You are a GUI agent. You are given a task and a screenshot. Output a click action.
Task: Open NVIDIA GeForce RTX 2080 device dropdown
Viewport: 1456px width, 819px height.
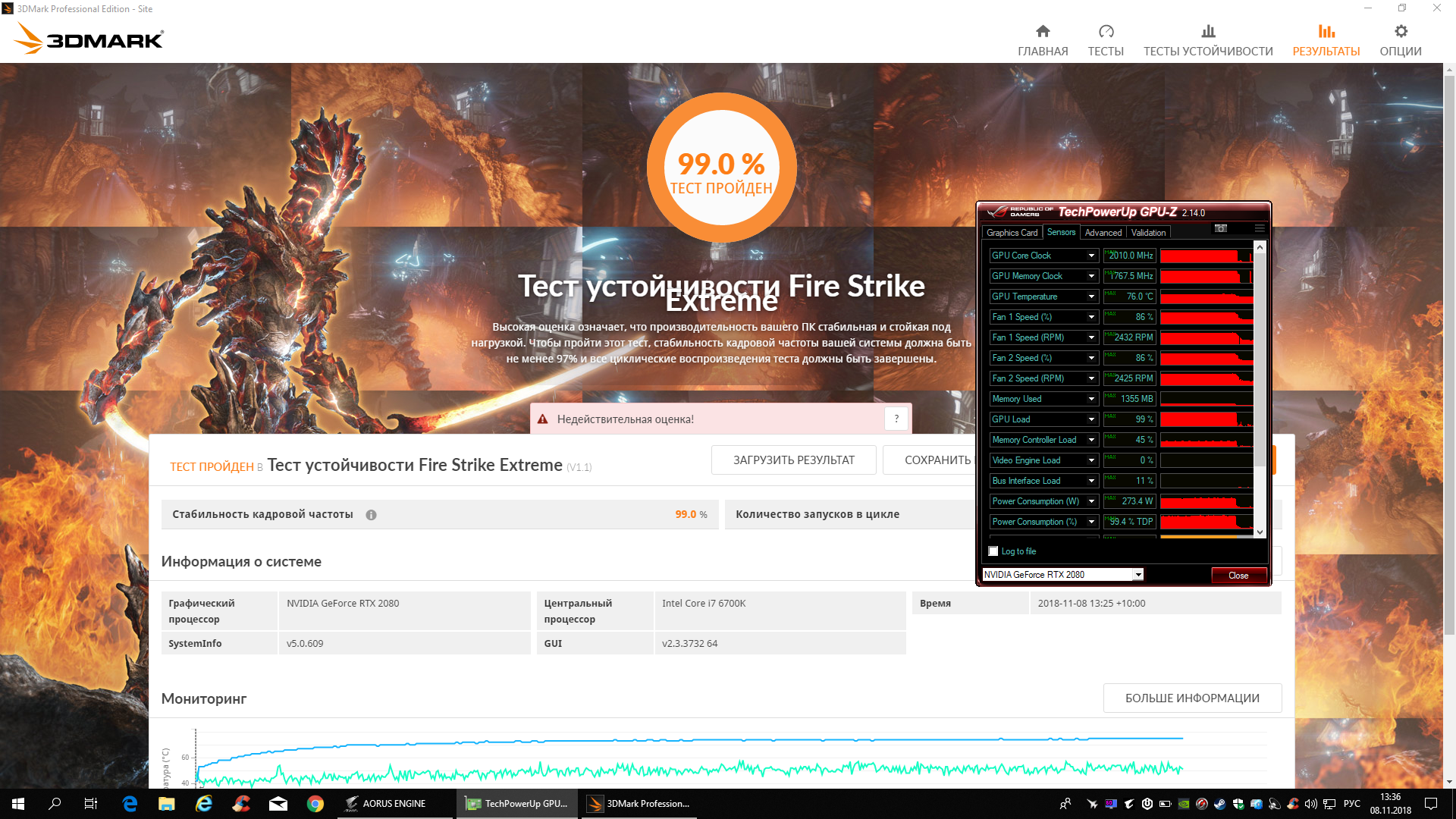click(1138, 575)
